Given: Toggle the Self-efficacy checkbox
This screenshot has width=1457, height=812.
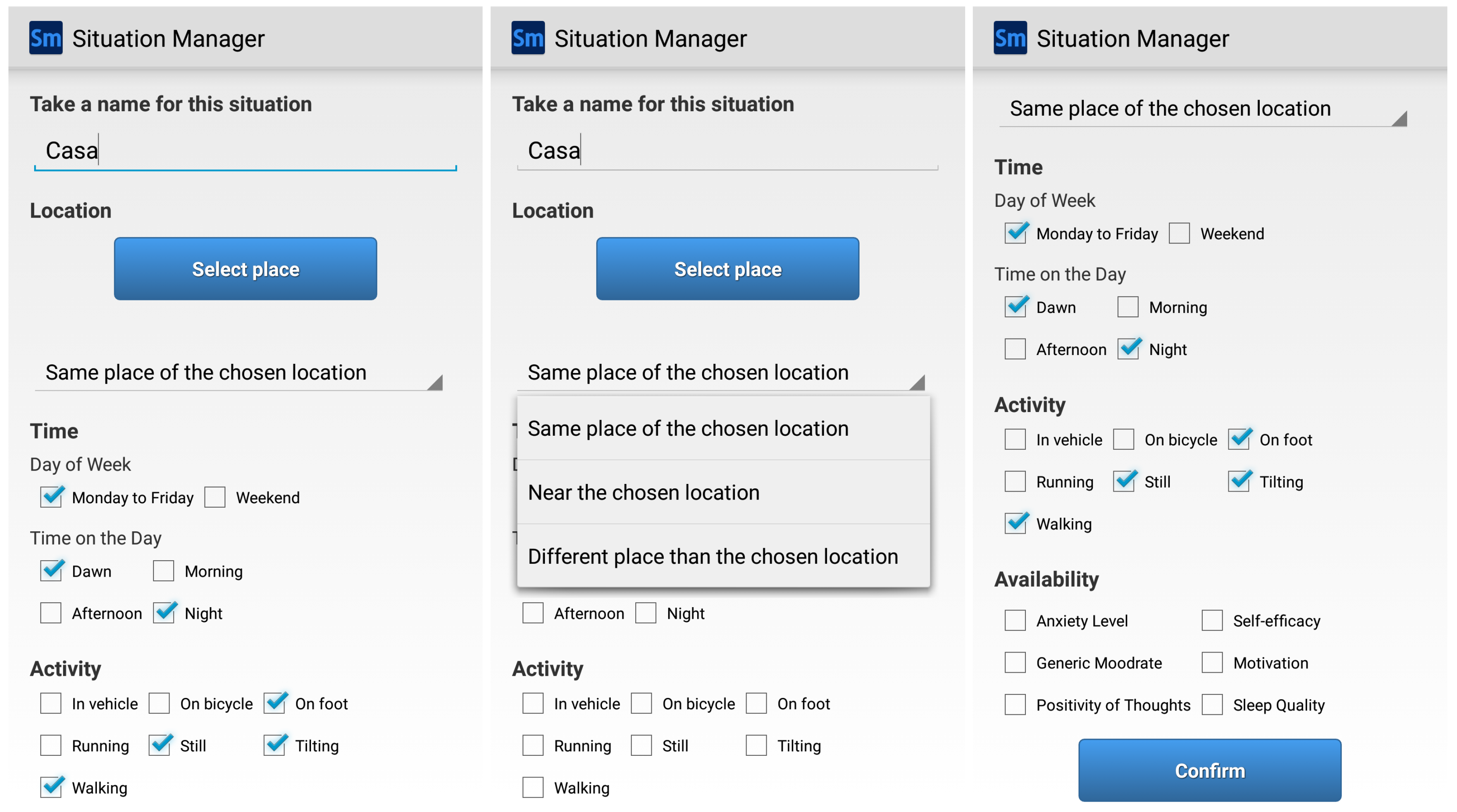Looking at the screenshot, I should (x=1212, y=620).
